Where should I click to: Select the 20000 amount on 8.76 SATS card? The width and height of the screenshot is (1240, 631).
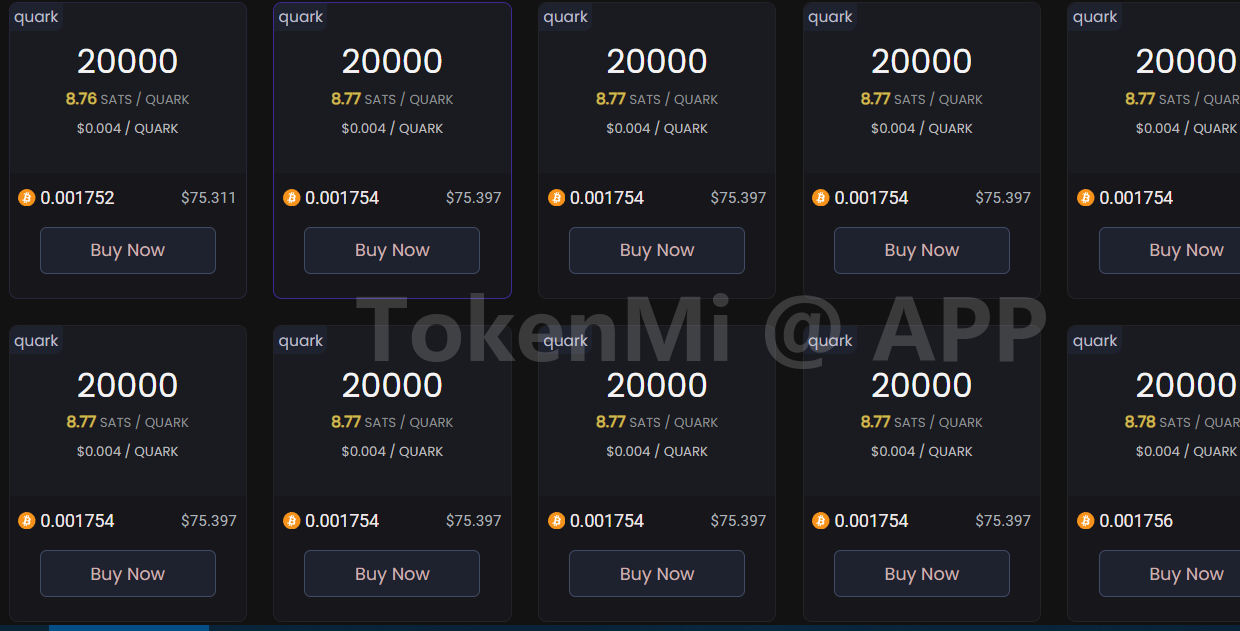point(128,61)
